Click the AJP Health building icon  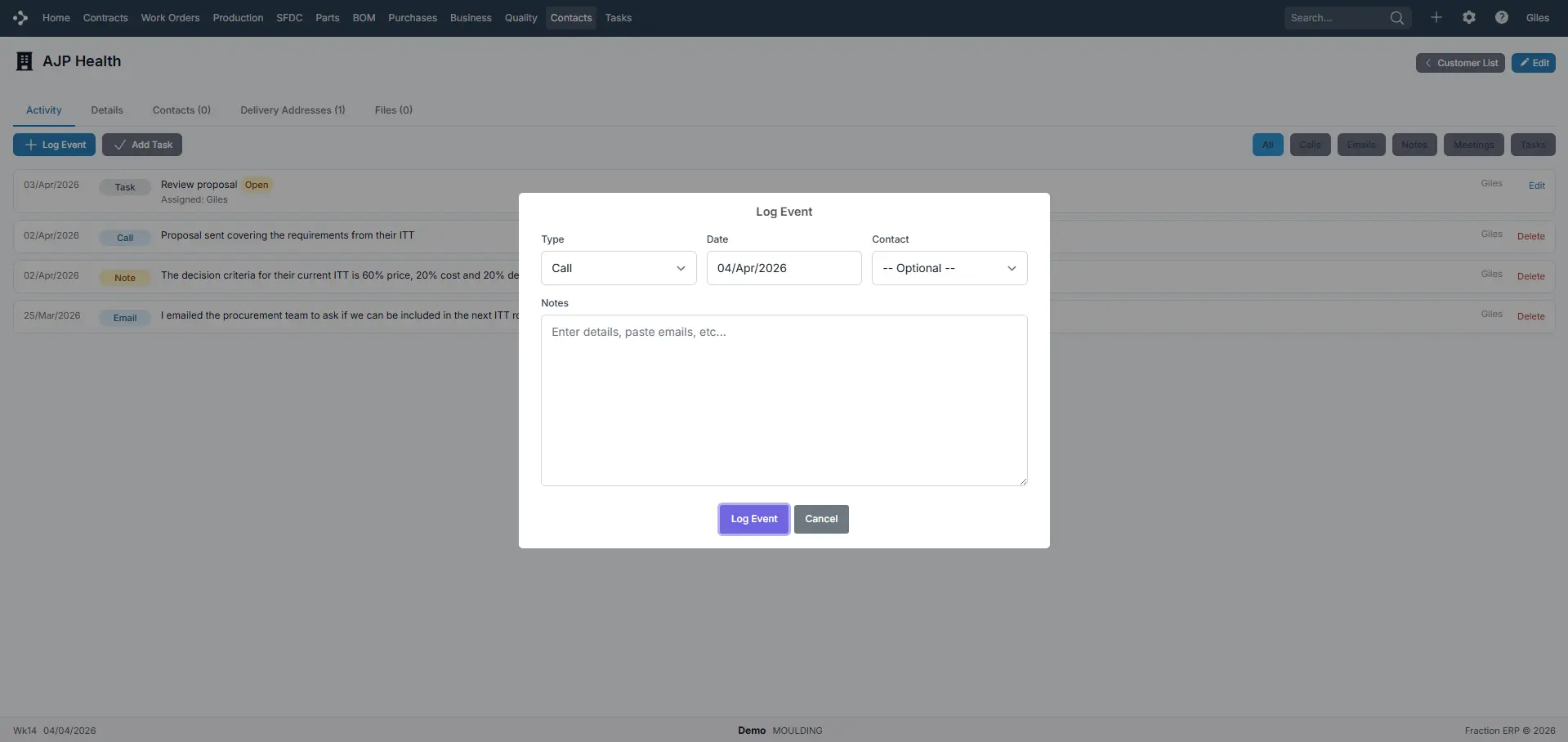[25, 61]
